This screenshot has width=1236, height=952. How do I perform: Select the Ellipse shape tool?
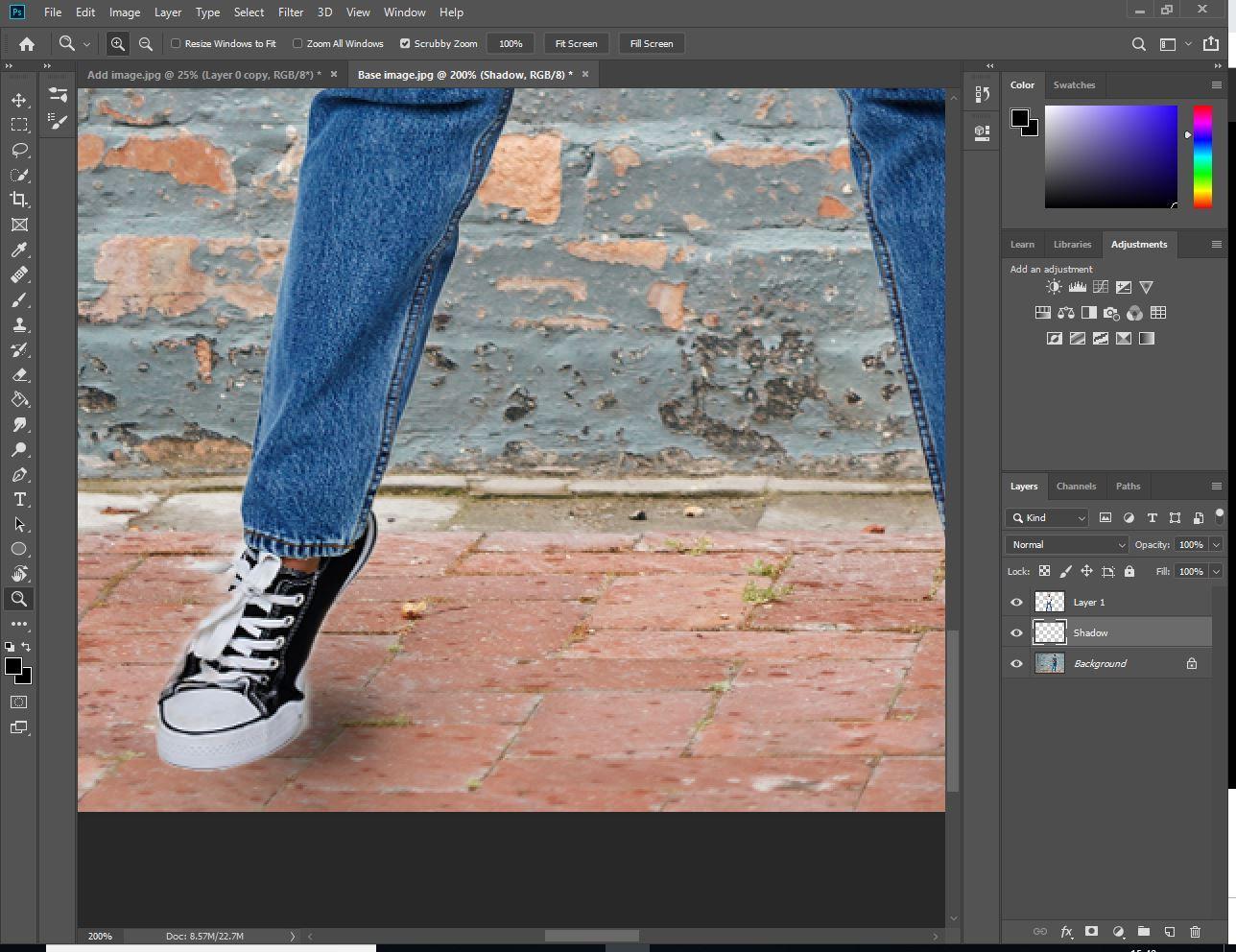click(x=19, y=549)
